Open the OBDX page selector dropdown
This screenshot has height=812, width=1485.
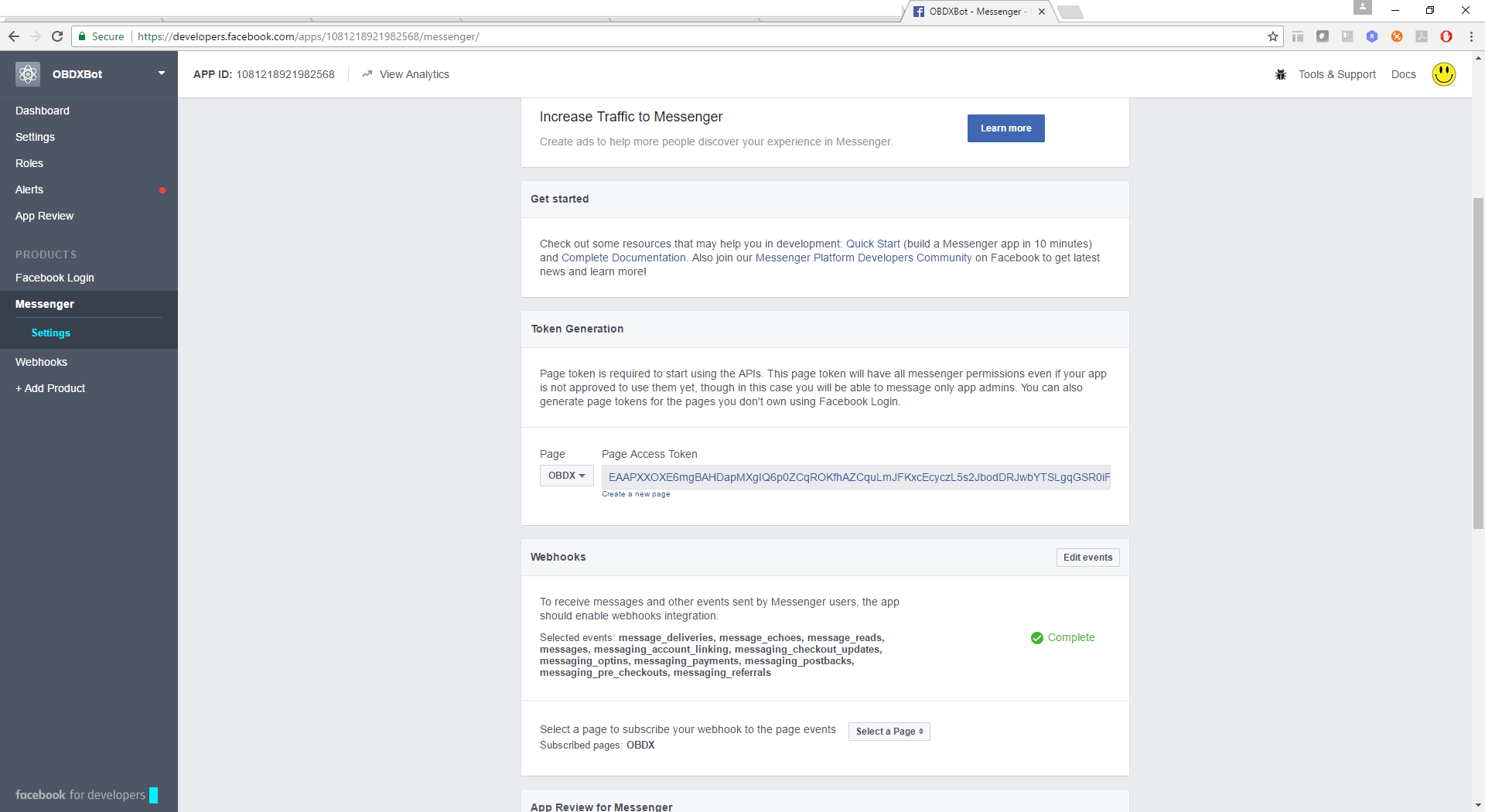click(x=566, y=475)
